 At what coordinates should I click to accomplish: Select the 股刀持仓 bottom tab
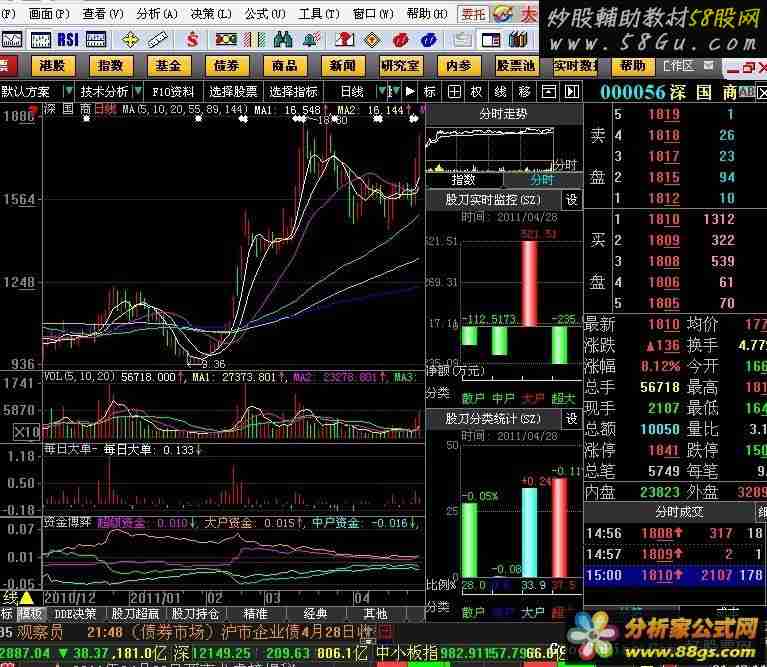(x=195, y=614)
